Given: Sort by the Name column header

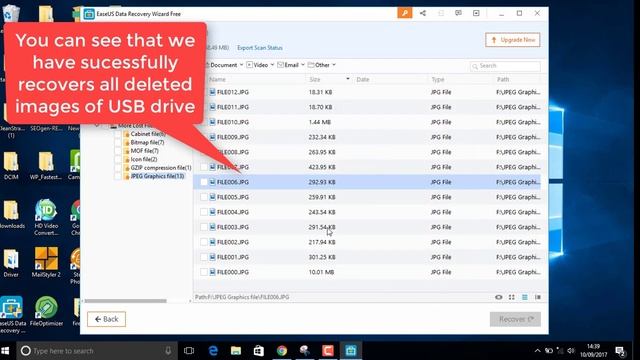Looking at the screenshot, I should coord(217,79).
